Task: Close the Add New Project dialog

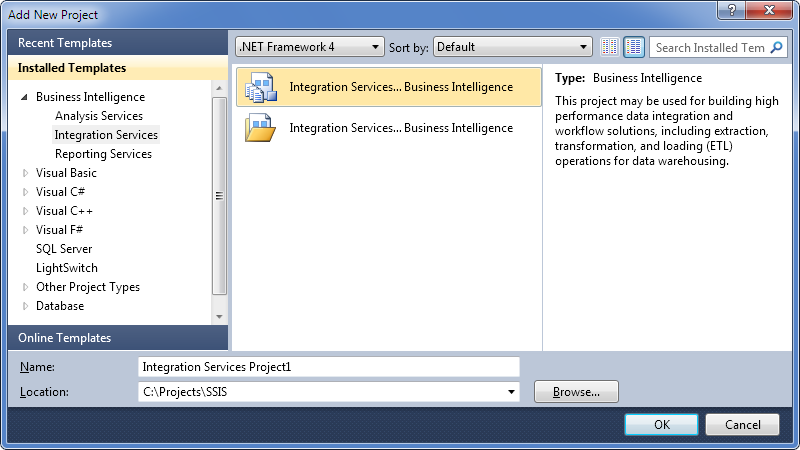Action: (769, 10)
